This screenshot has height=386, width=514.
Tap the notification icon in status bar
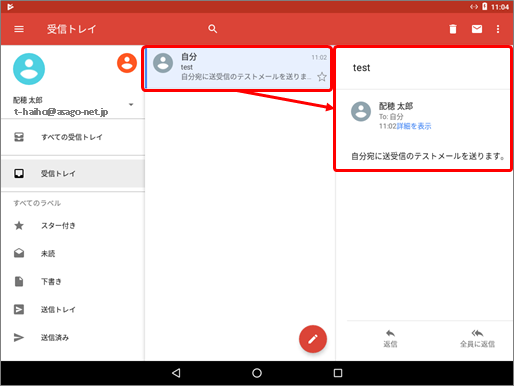click(10, 6)
